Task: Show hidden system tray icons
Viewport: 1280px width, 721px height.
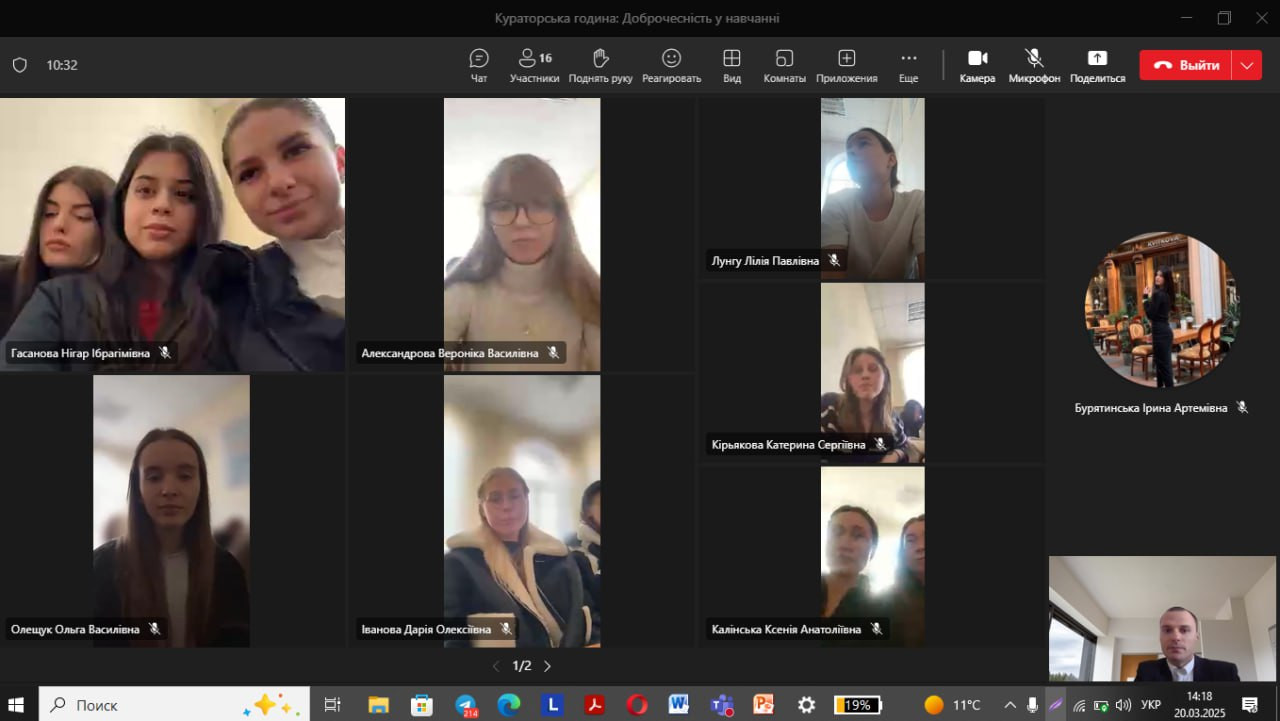Action: click(1010, 705)
